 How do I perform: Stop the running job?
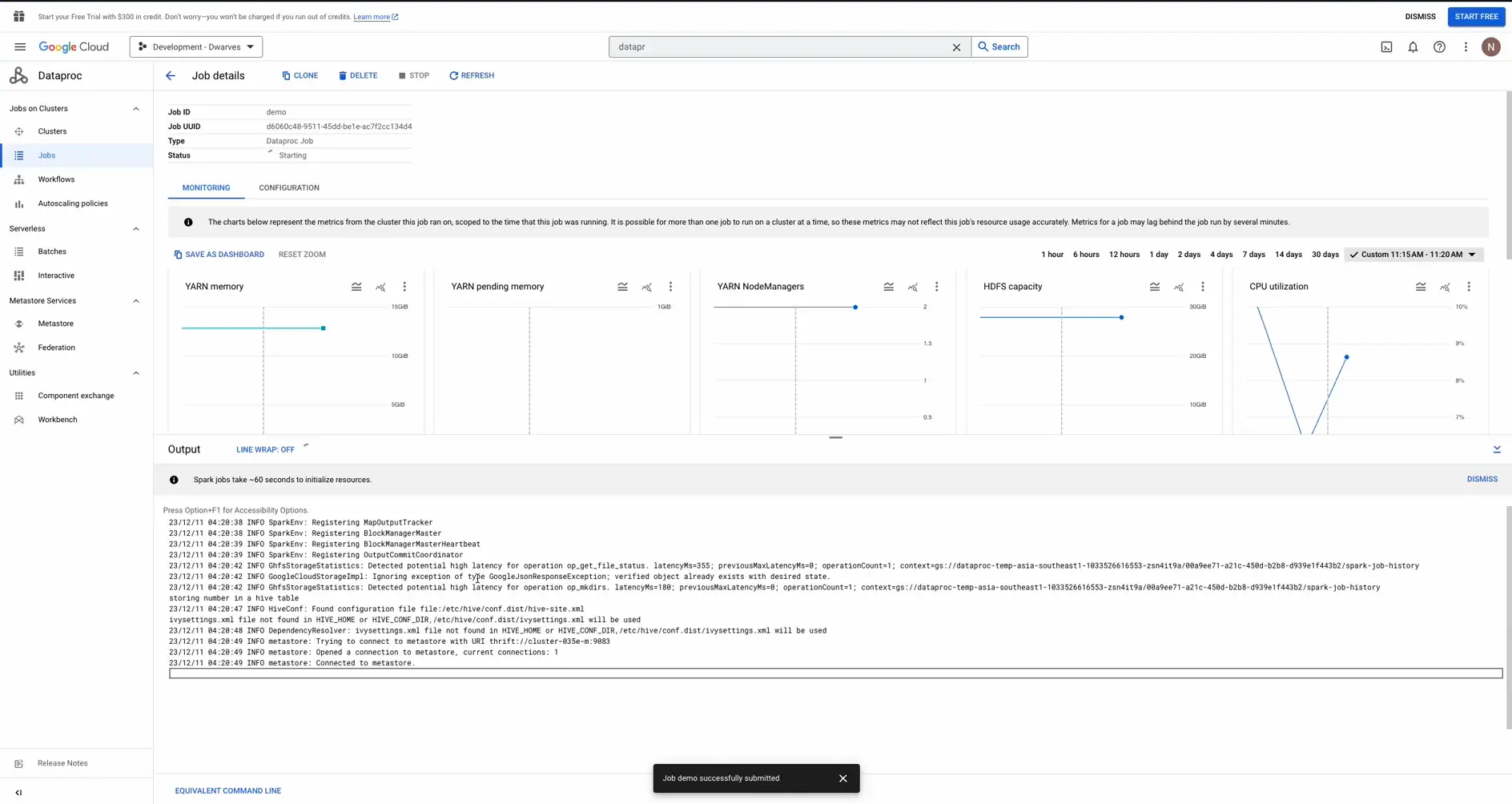(414, 76)
